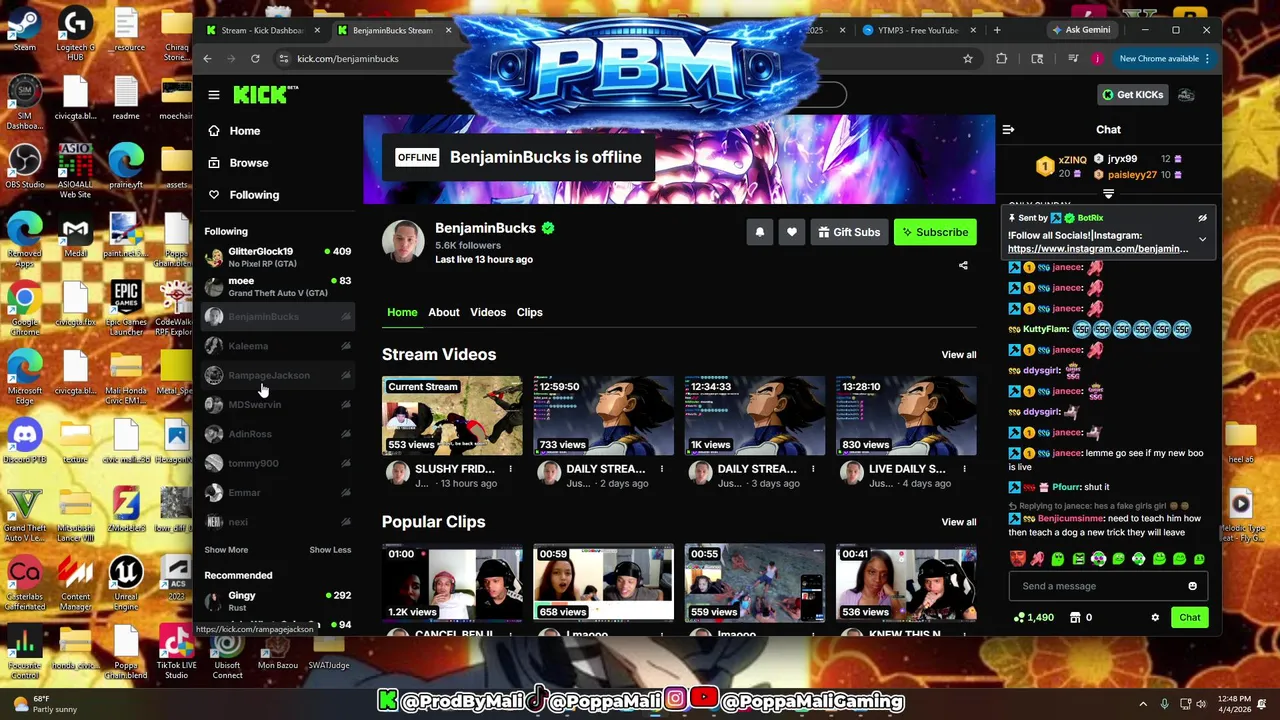
Task: Open the 01:00 popular clip thumbnail
Action: (x=452, y=583)
